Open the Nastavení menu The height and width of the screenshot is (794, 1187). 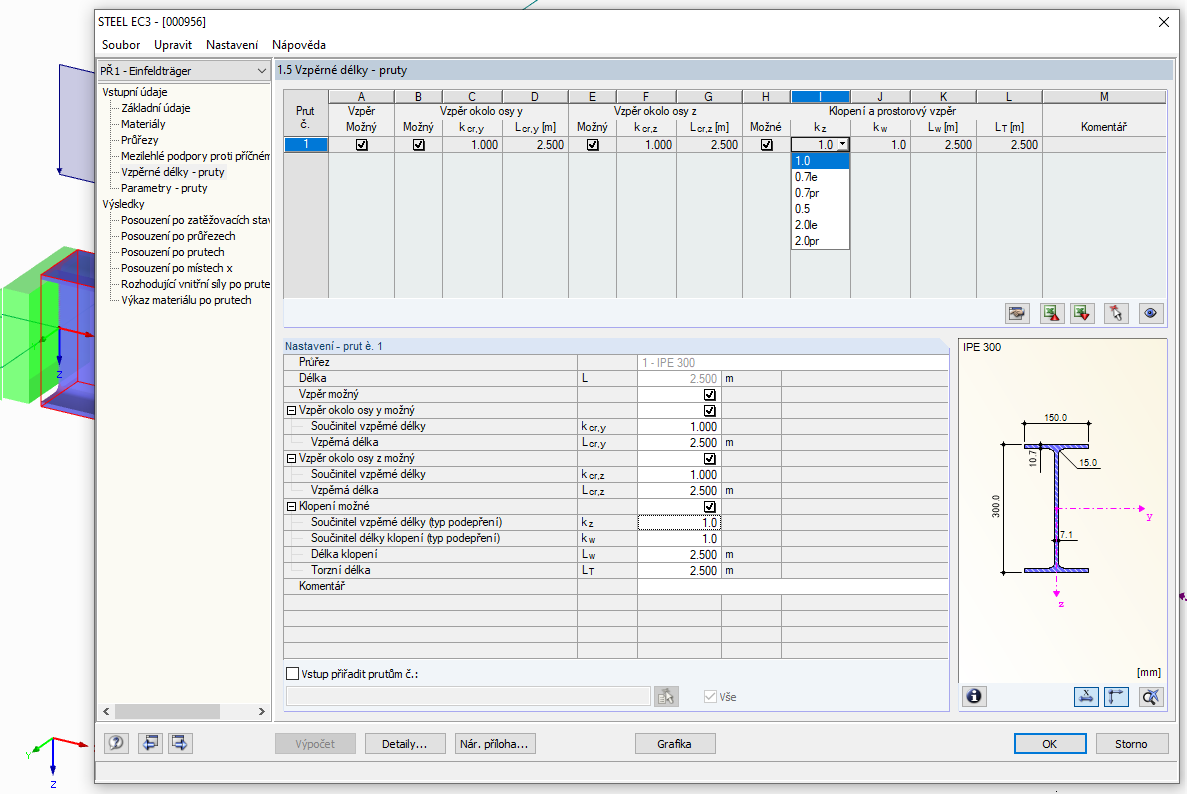pos(231,45)
